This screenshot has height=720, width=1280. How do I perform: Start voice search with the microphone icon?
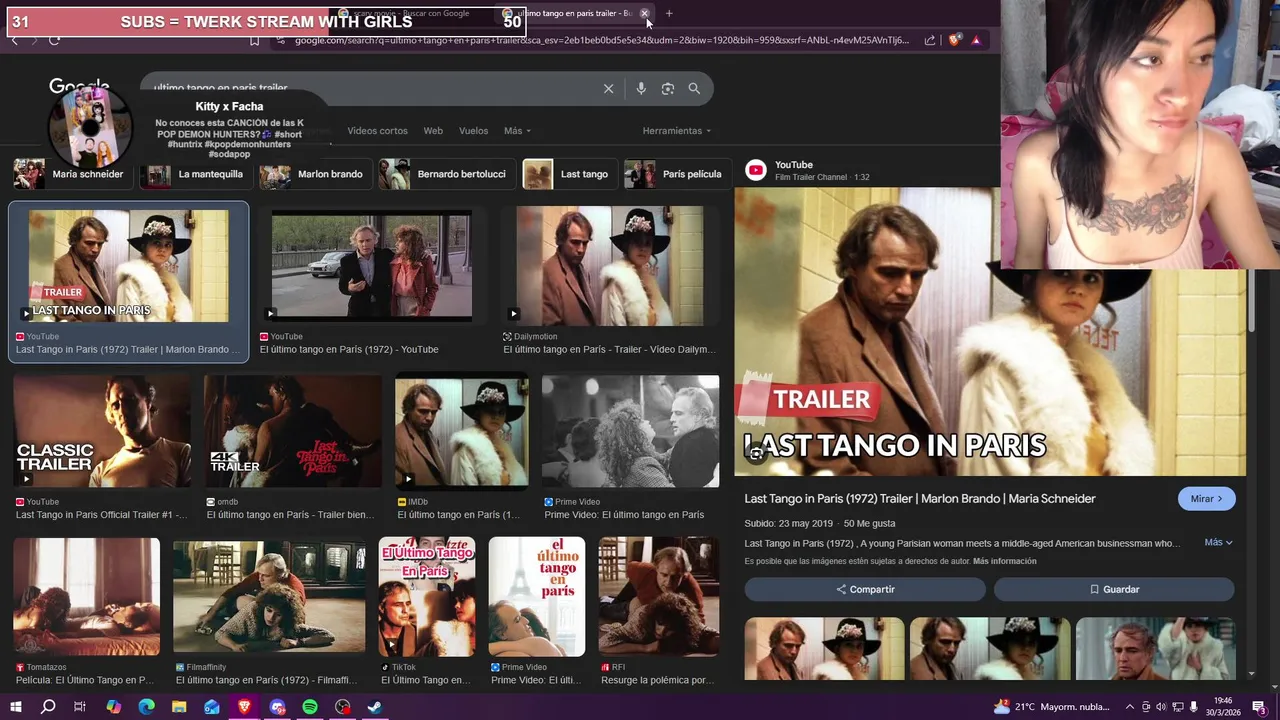(x=641, y=89)
